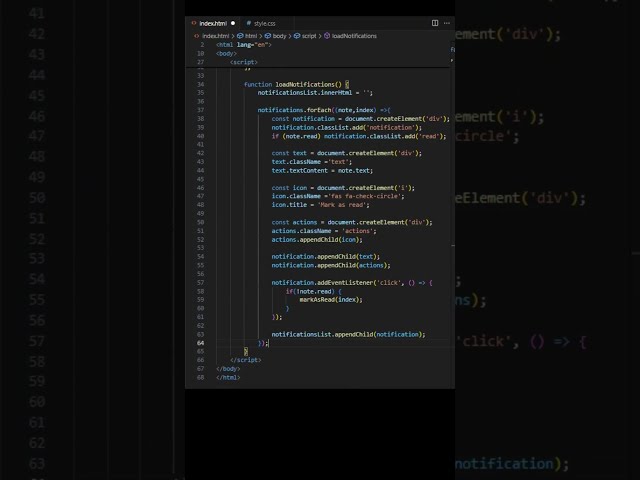640x480 pixels.
Task: Jump to sticky line '<html lang="en">'
Action: click(x=244, y=45)
